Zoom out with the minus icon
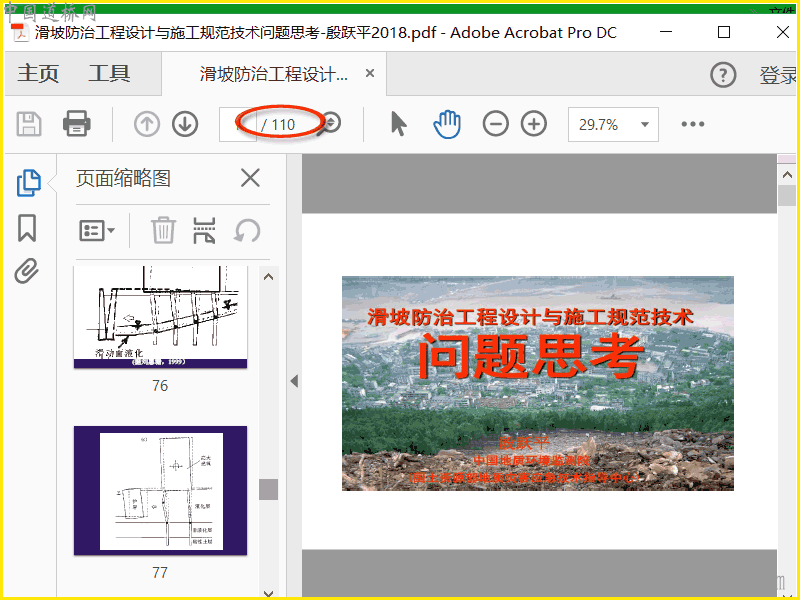 click(x=495, y=124)
